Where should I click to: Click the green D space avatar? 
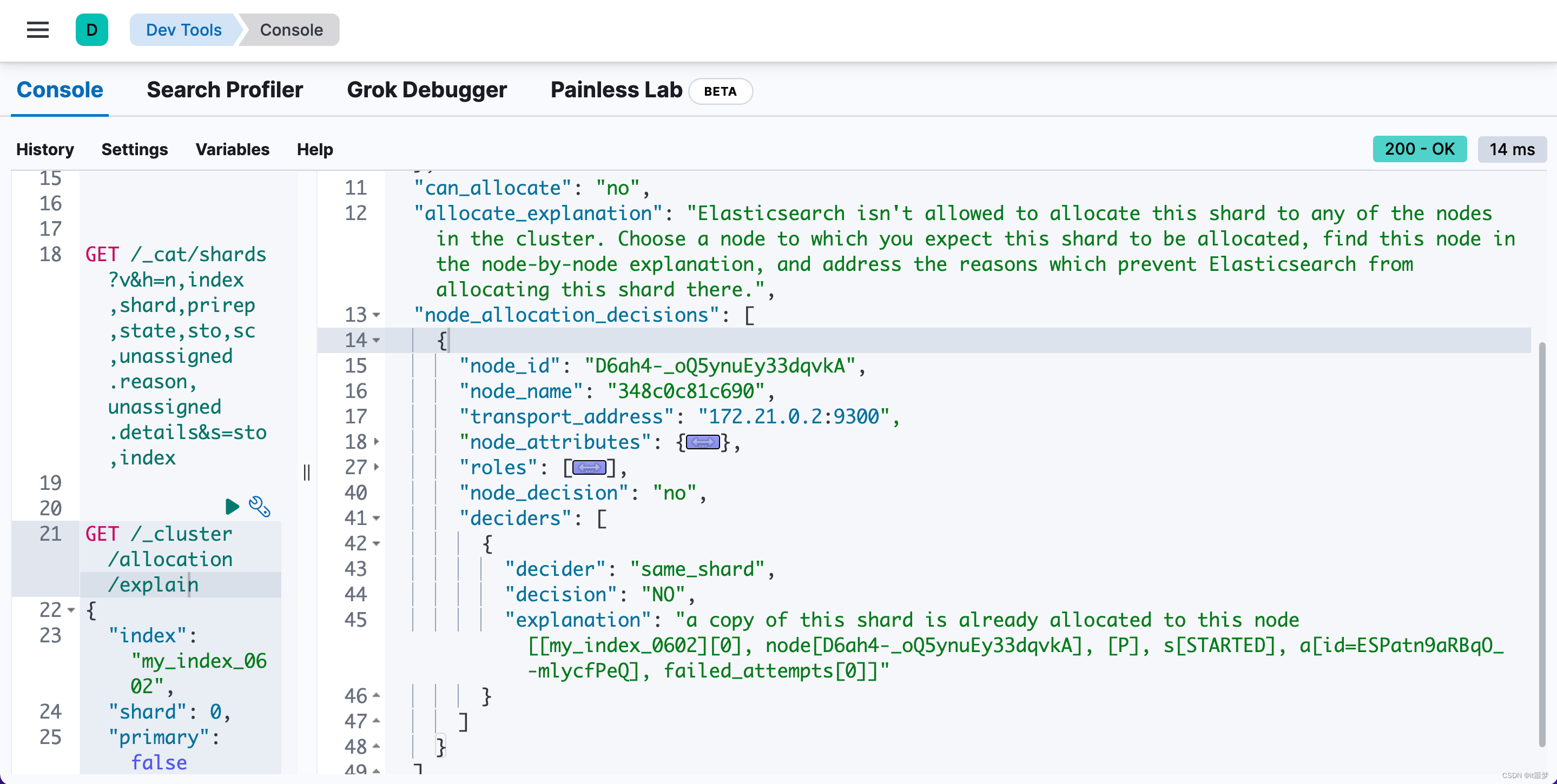92,30
